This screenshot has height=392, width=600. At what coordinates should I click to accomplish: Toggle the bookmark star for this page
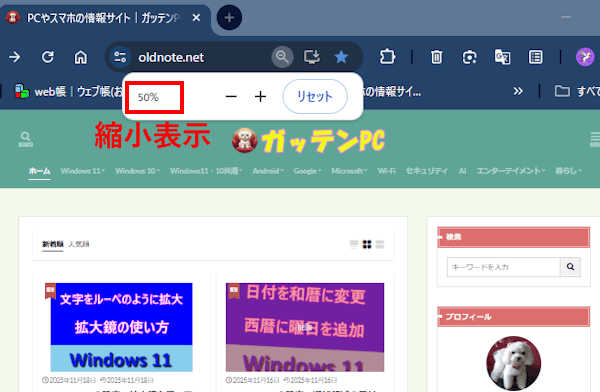[x=341, y=57]
